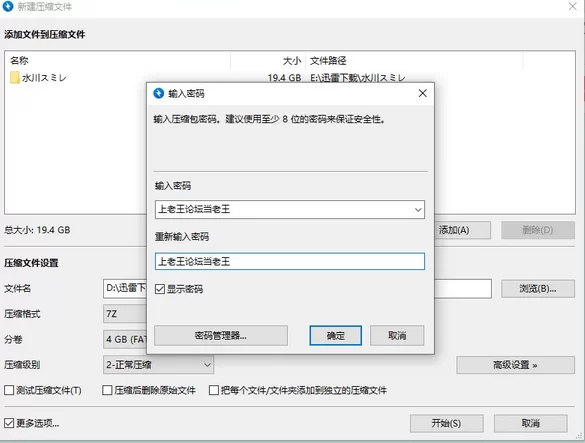Click the Bandizip logo in the password dialog title

pos(159,93)
